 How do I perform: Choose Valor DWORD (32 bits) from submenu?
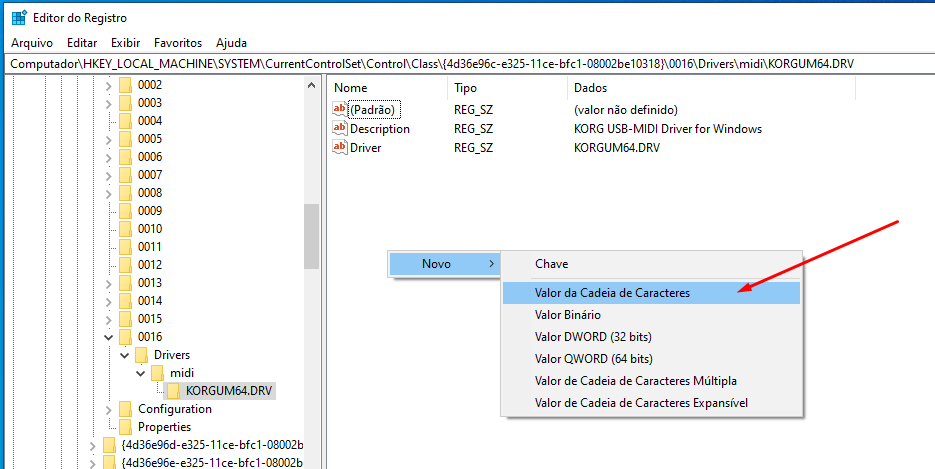(x=593, y=337)
